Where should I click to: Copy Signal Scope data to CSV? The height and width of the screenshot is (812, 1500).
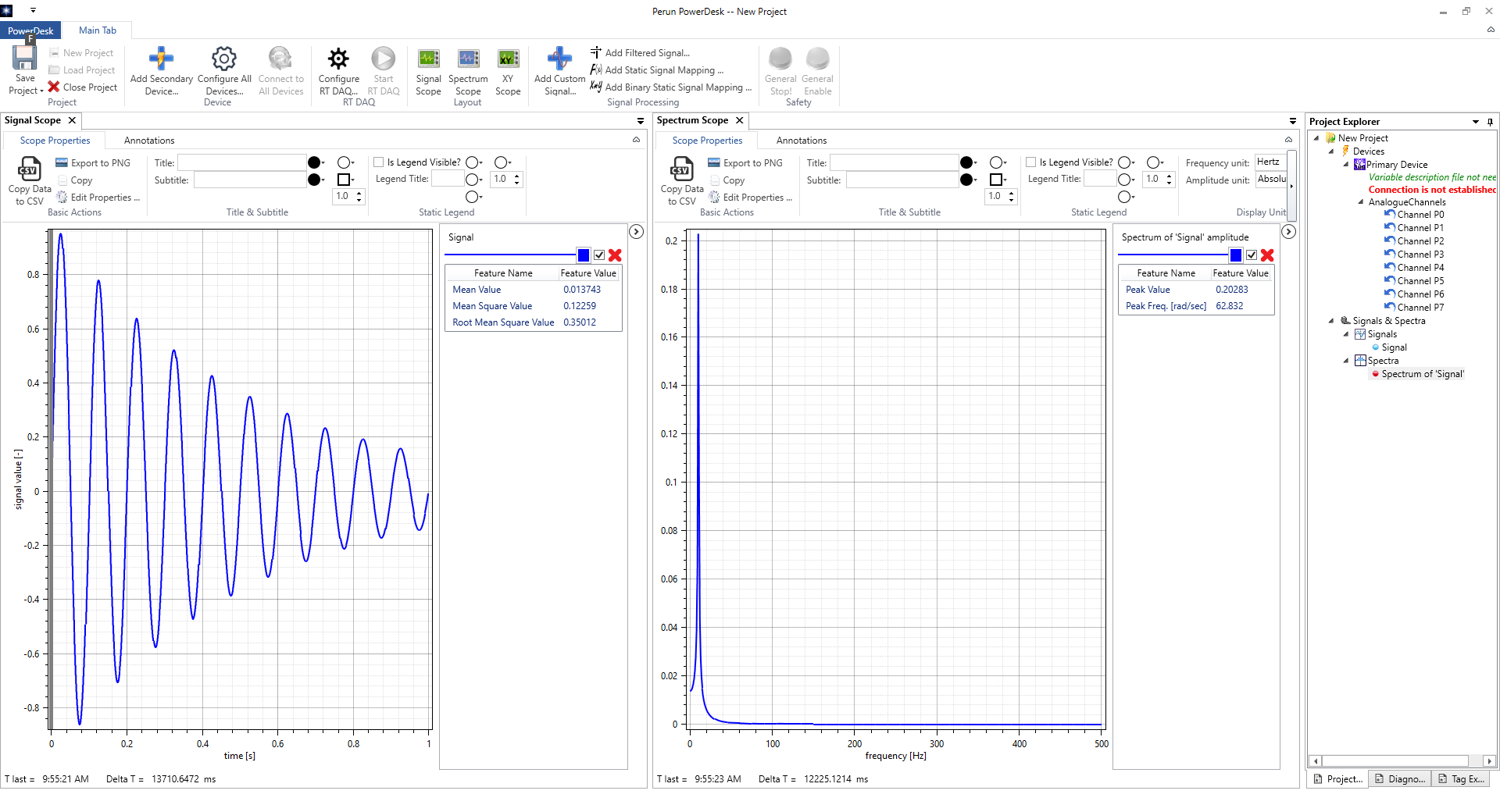(30, 170)
